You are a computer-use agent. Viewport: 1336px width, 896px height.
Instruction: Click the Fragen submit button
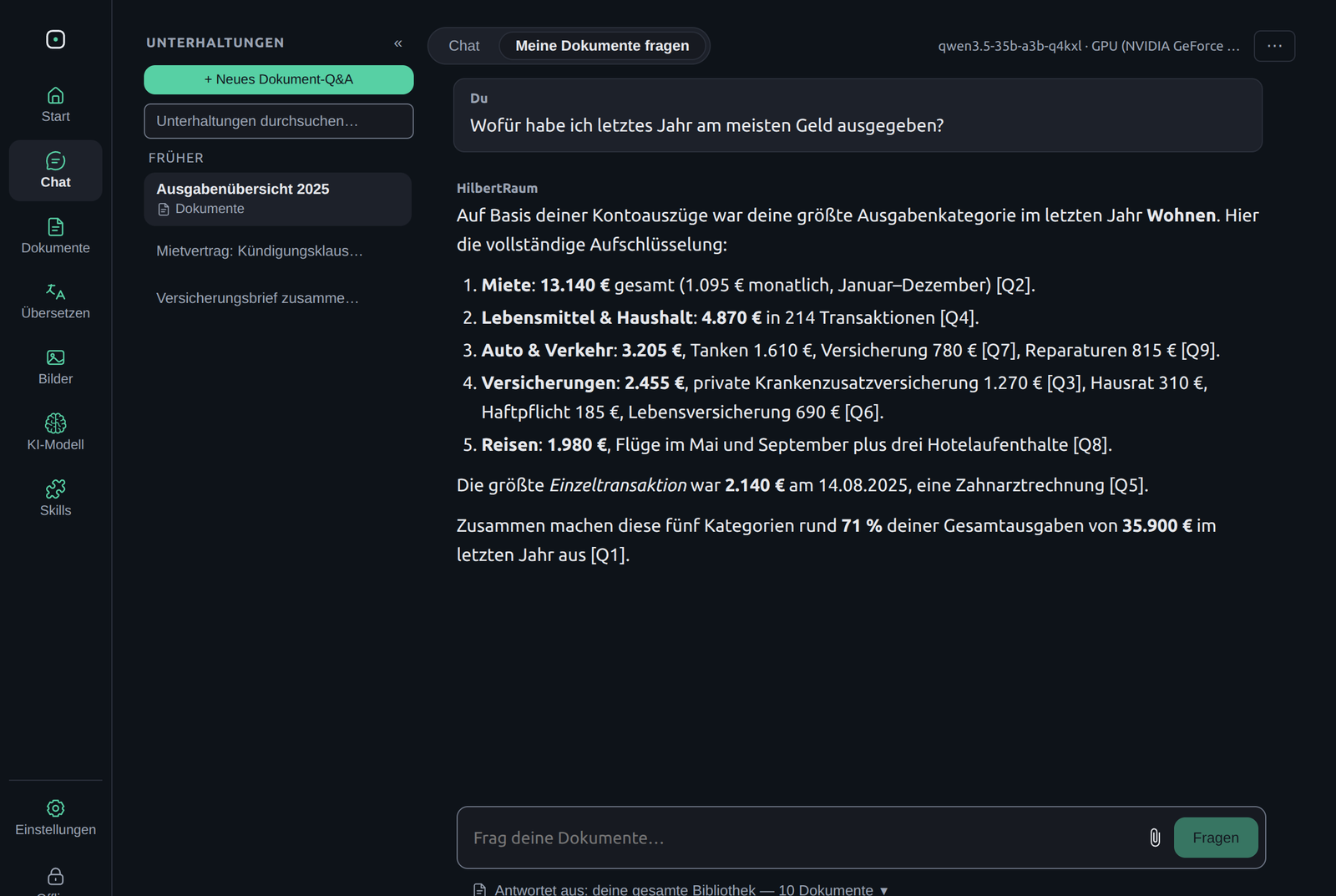click(1216, 838)
